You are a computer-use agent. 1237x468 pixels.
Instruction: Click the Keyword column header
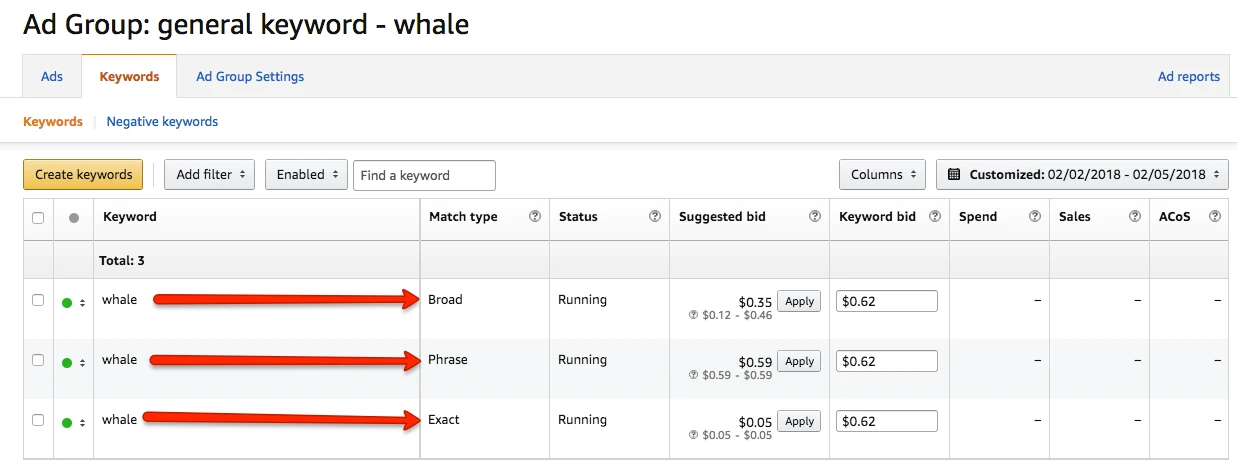(x=130, y=216)
